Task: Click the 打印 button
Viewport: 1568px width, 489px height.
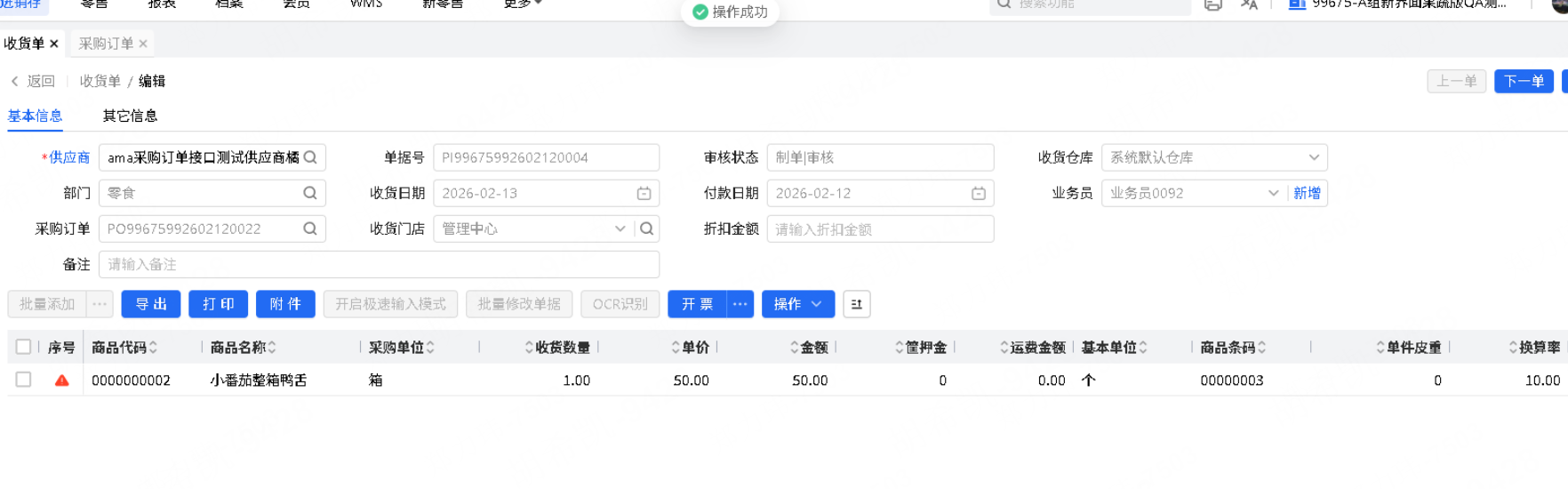Action: 219,304
